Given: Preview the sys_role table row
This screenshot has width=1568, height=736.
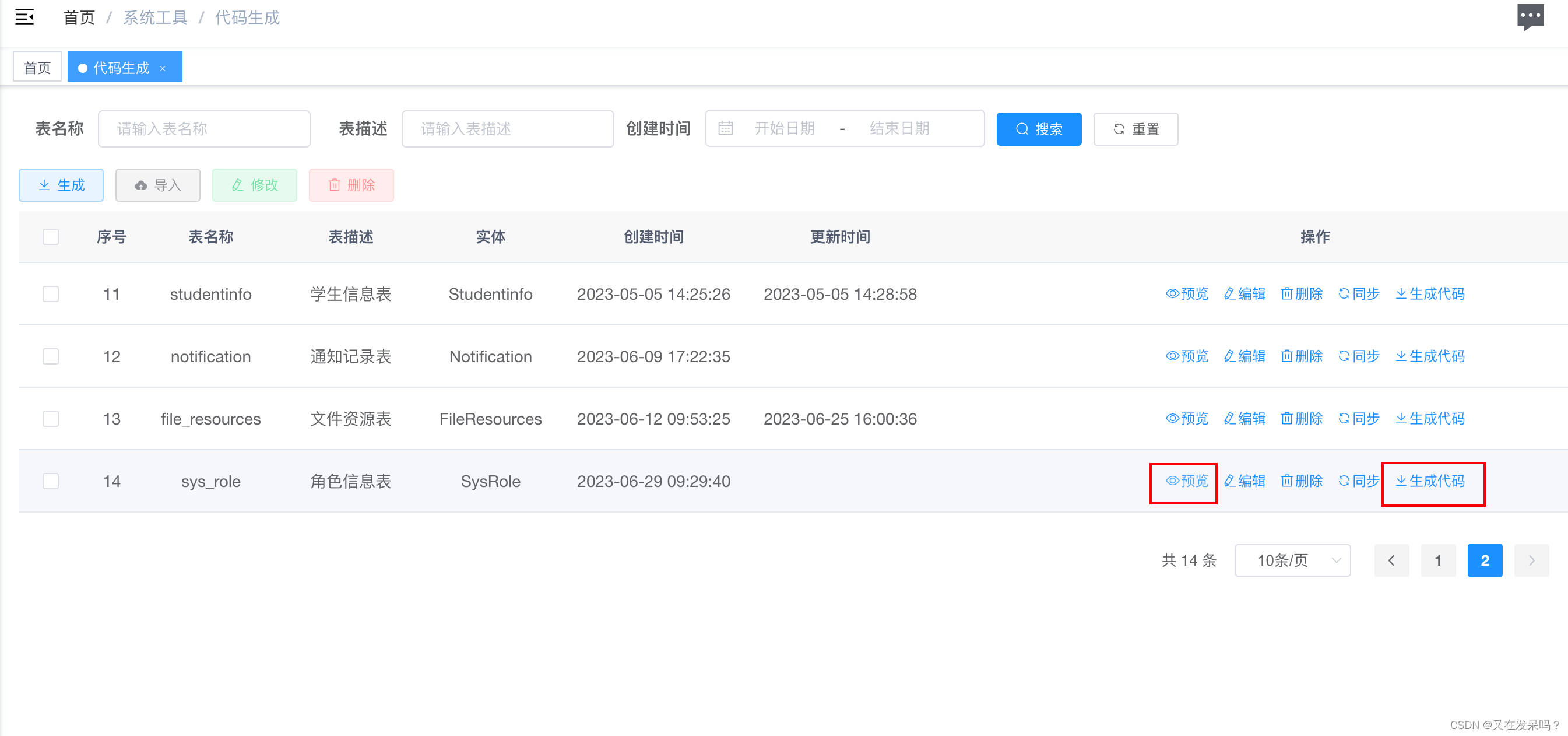Looking at the screenshot, I should pyautogui.click(x=1186, y=481).
